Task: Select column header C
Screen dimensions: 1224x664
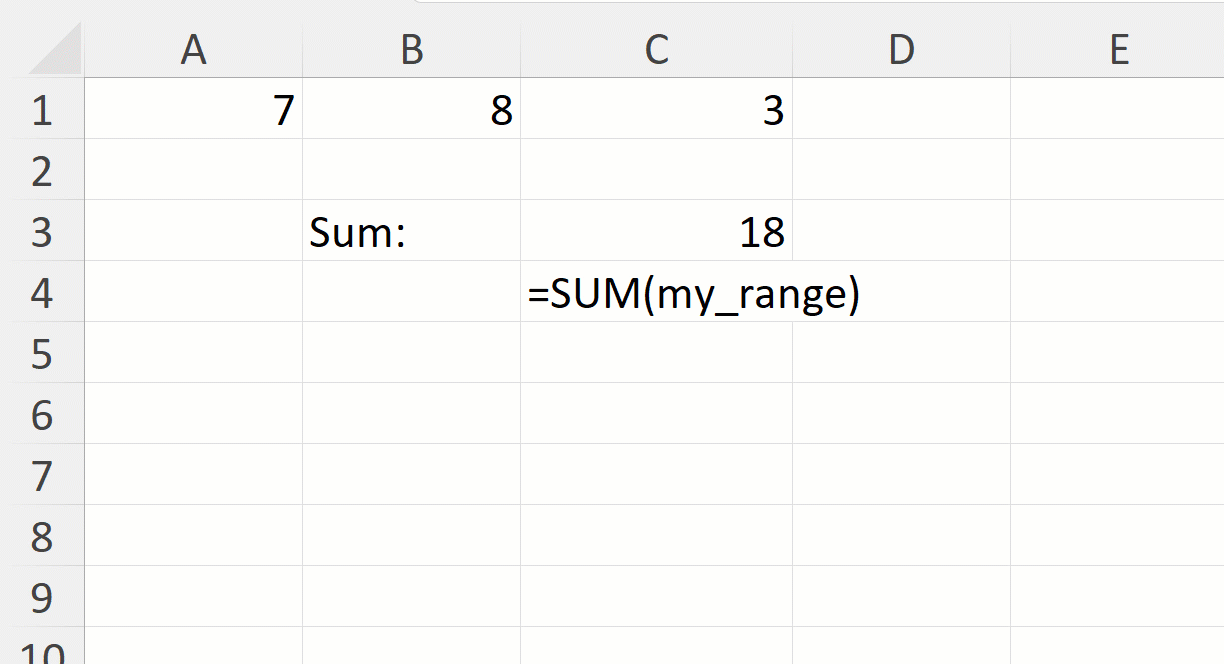Action: click(656, 48)
